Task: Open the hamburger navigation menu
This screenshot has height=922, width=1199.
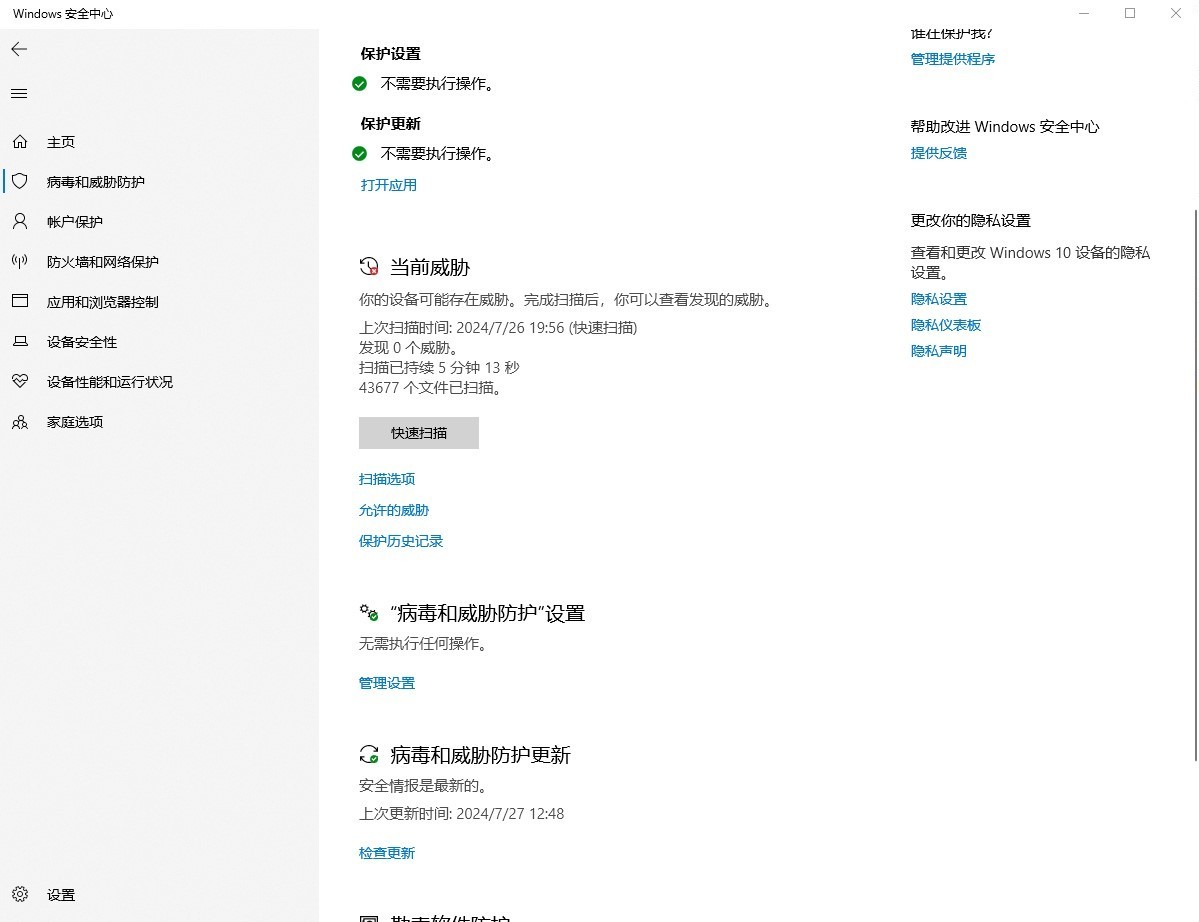Action: tap(19, 93)
